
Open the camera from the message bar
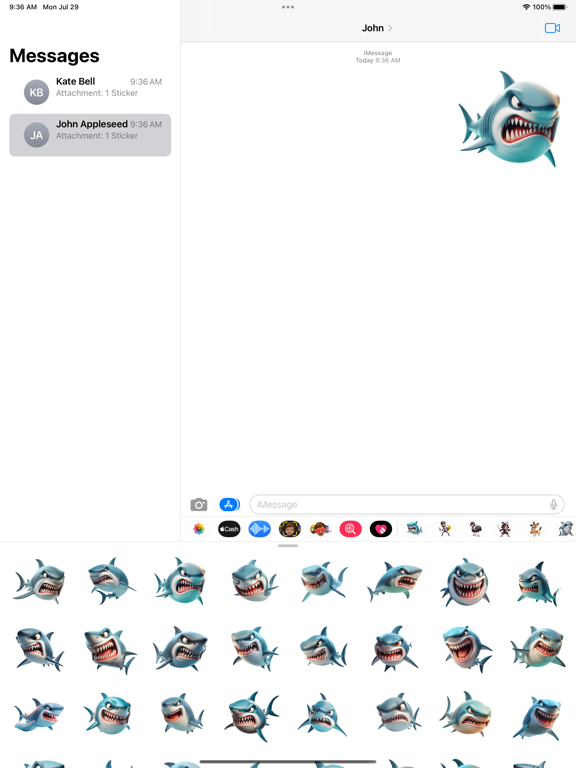point(198,504)
